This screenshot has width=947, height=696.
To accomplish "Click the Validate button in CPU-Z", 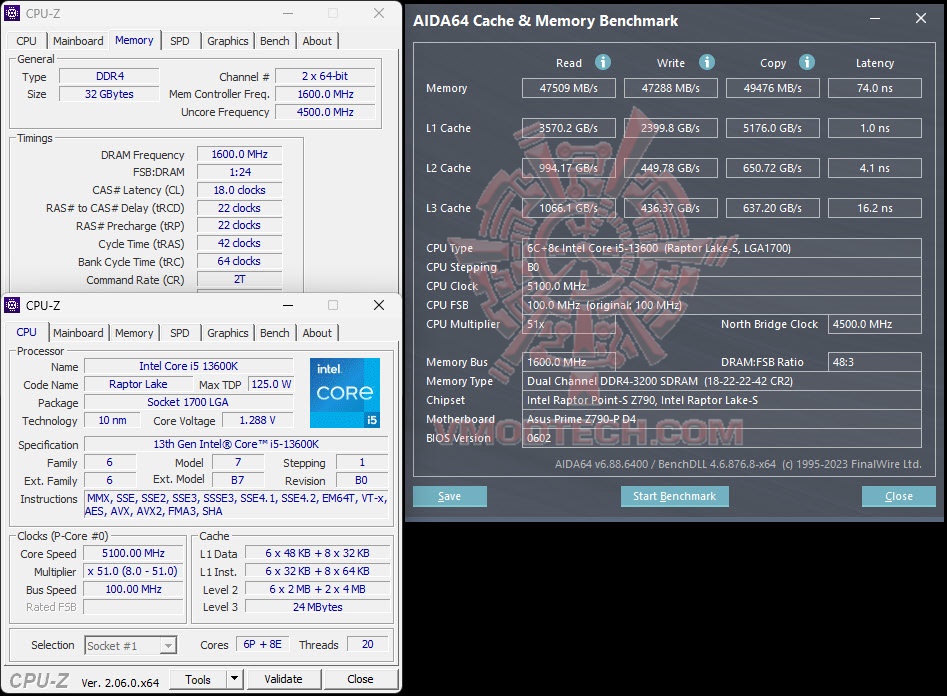I will (283, 679).
